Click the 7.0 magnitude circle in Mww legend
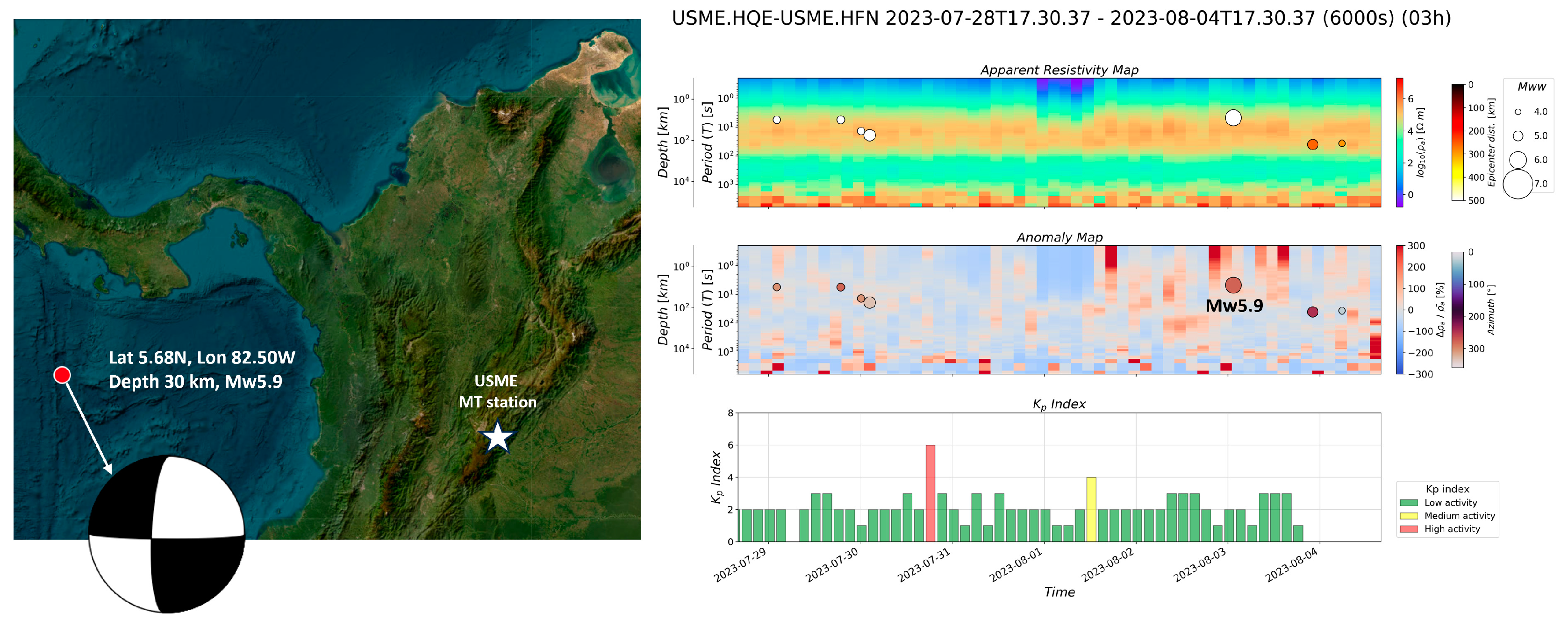Image resolution: width=1568 pixels, height=627 pixels. point(1518,184)
